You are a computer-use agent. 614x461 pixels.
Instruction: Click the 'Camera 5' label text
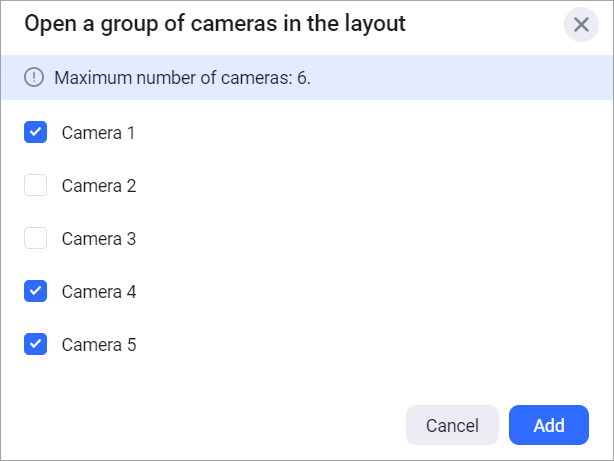pyautogui.click(x=98, y=344)
